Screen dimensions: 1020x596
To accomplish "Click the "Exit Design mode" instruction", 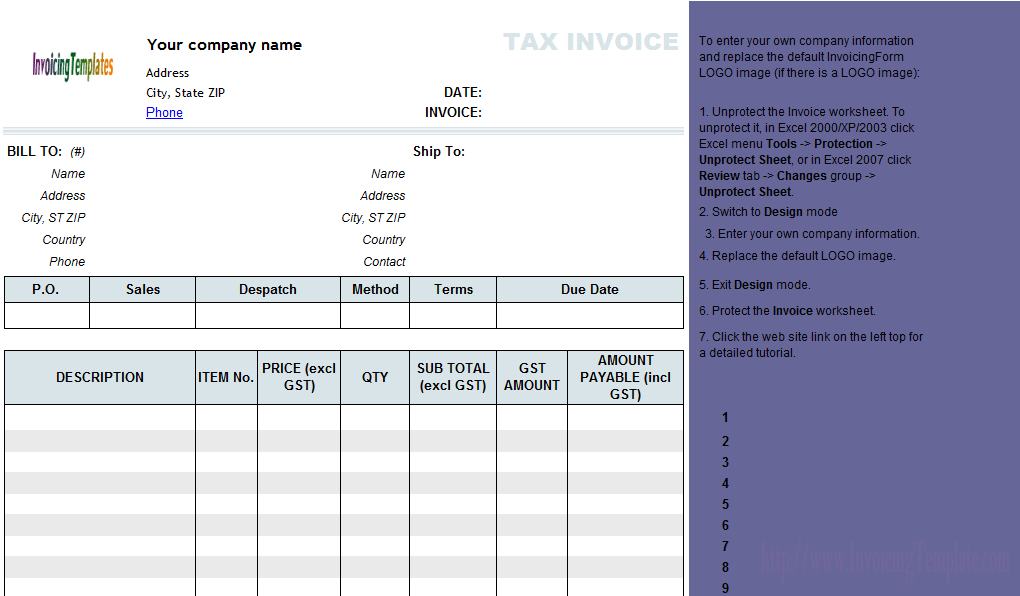I will pos(755,285).
